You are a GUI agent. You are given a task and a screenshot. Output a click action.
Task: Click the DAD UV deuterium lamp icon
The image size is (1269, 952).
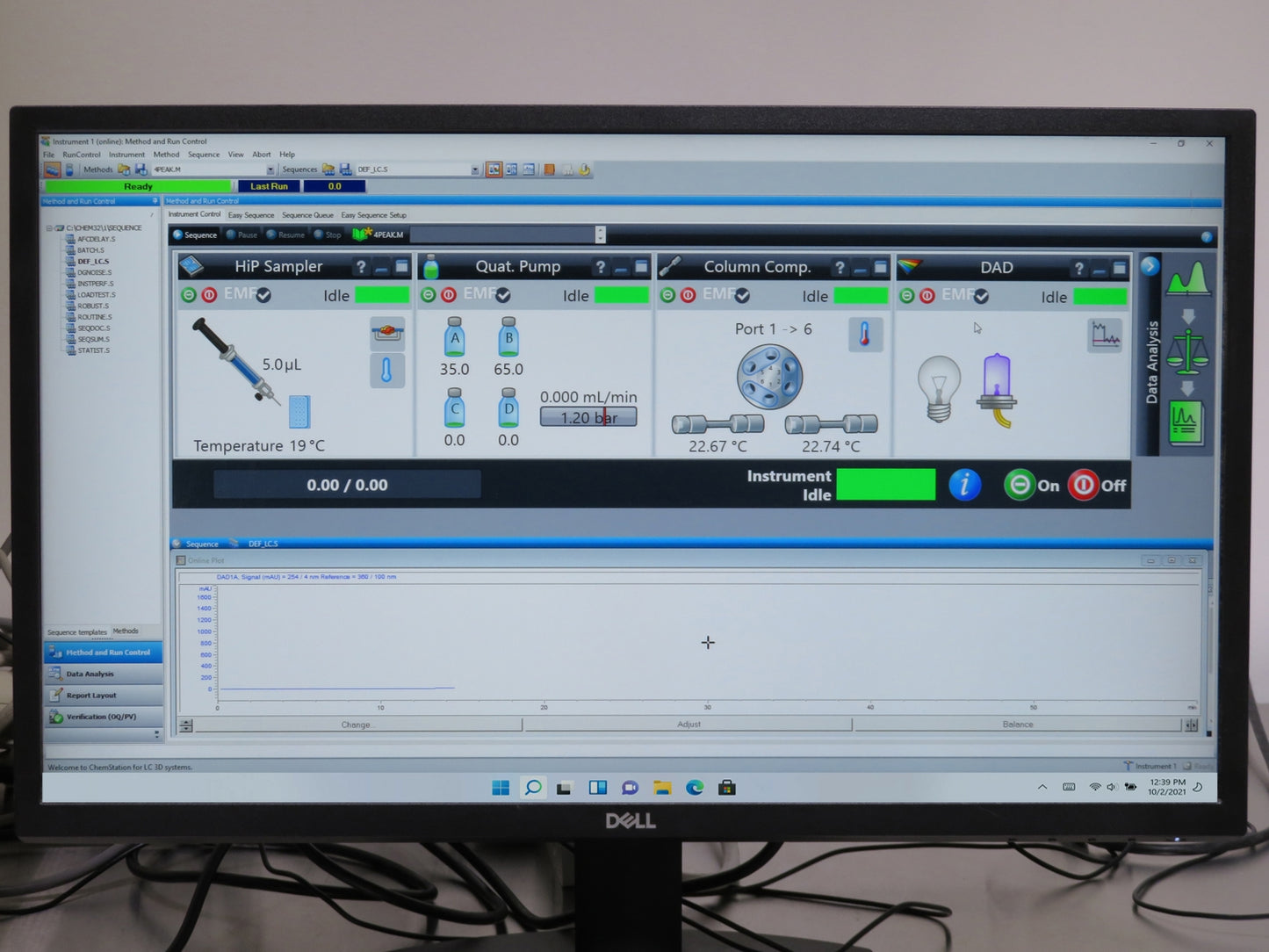click(997, 390)
